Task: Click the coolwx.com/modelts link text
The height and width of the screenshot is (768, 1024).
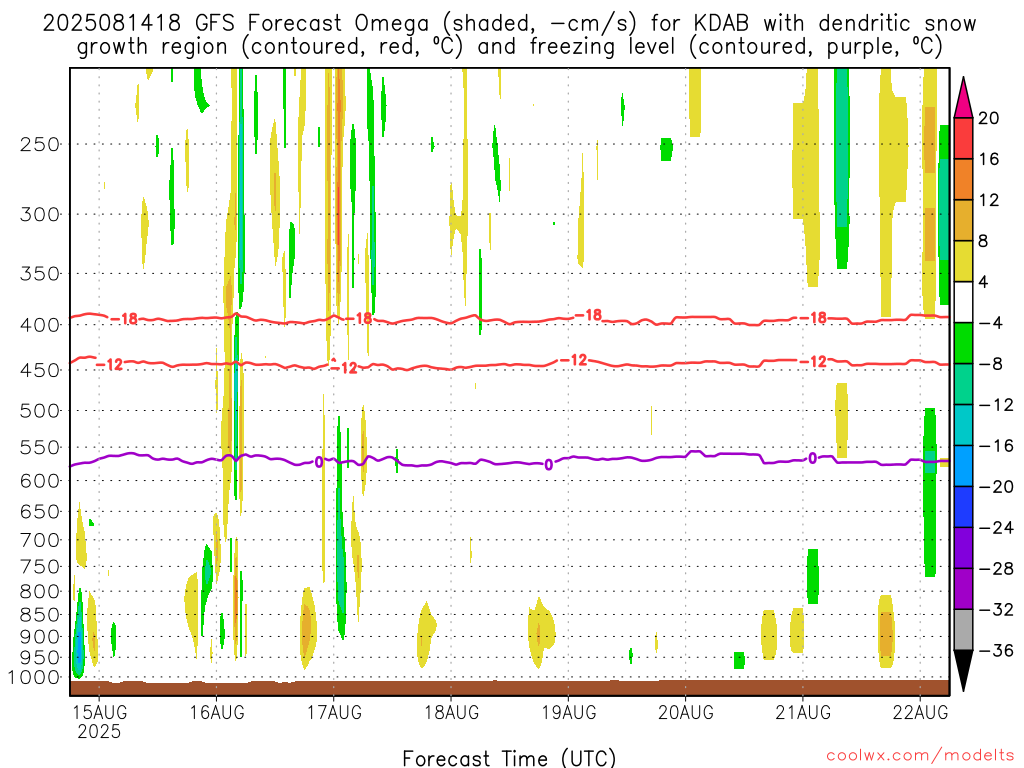Action: [x=920, y=756]
